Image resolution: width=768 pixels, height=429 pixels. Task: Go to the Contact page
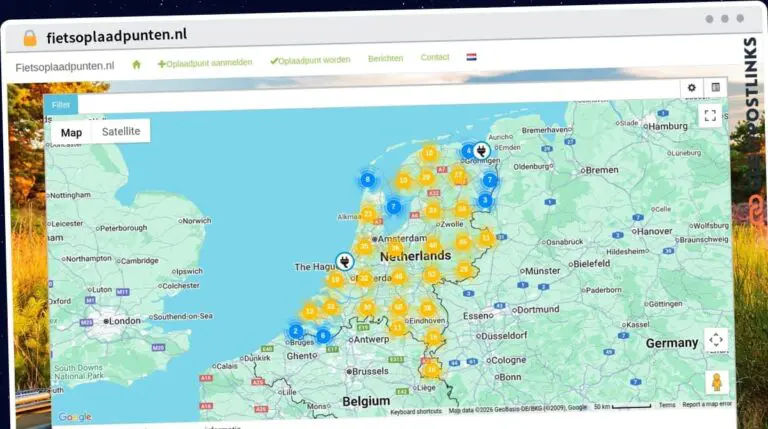(435, 57)
